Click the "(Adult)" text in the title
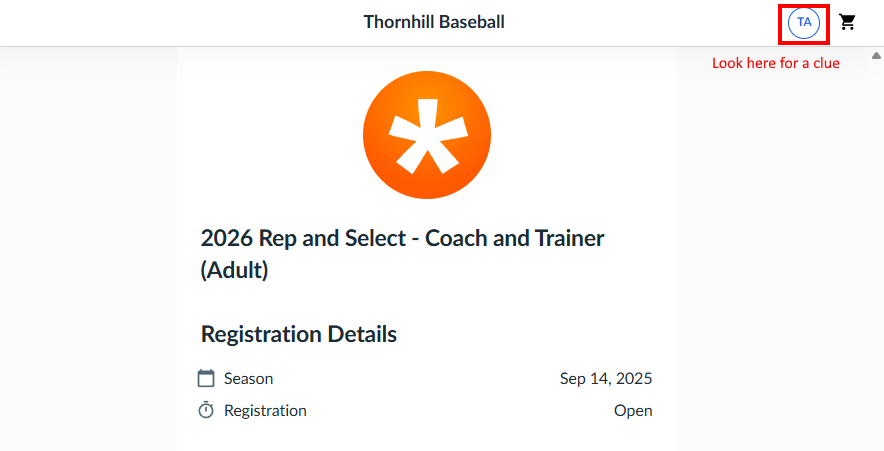 click(234, 270)
